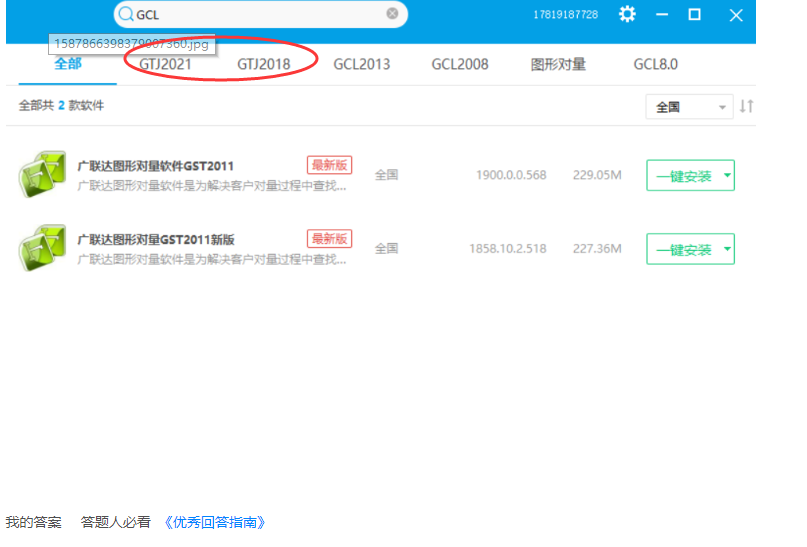Switch to the GCL2008 tab

460,64
